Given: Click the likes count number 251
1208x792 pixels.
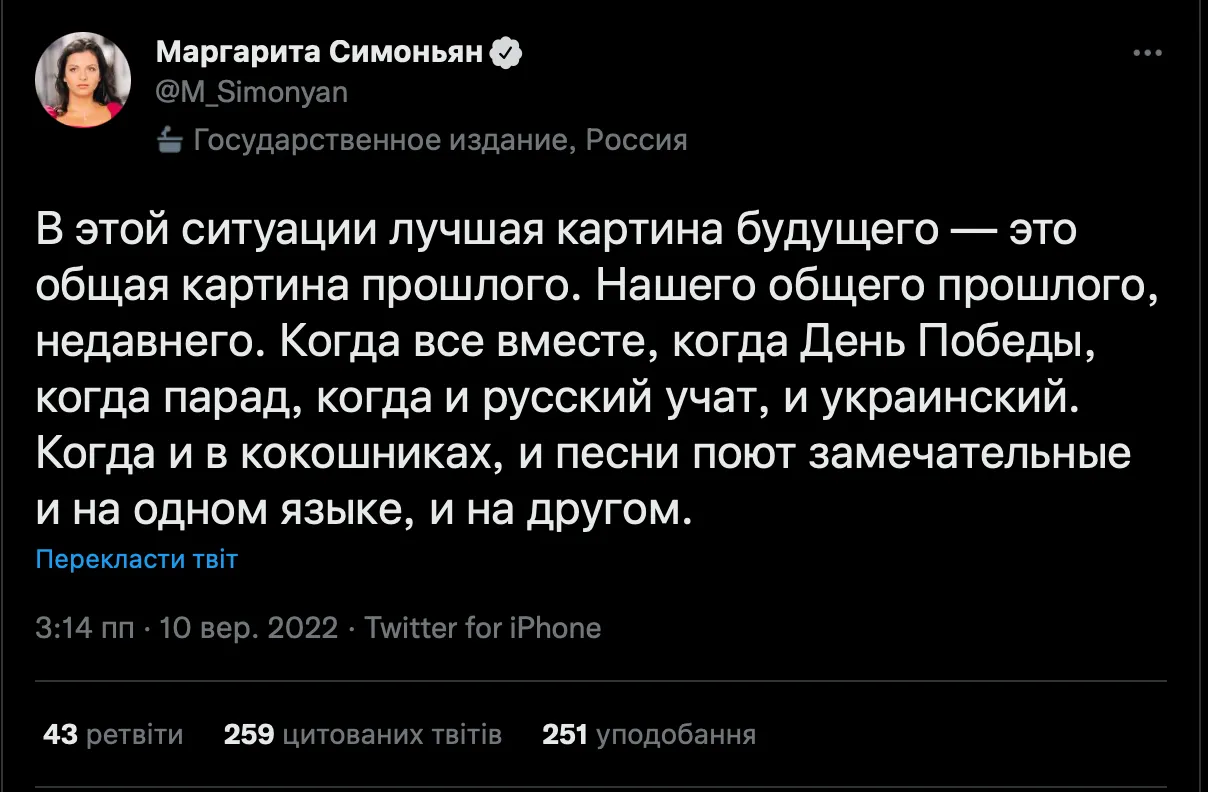Looking at the screenshot, I should [x=563, y=736].
